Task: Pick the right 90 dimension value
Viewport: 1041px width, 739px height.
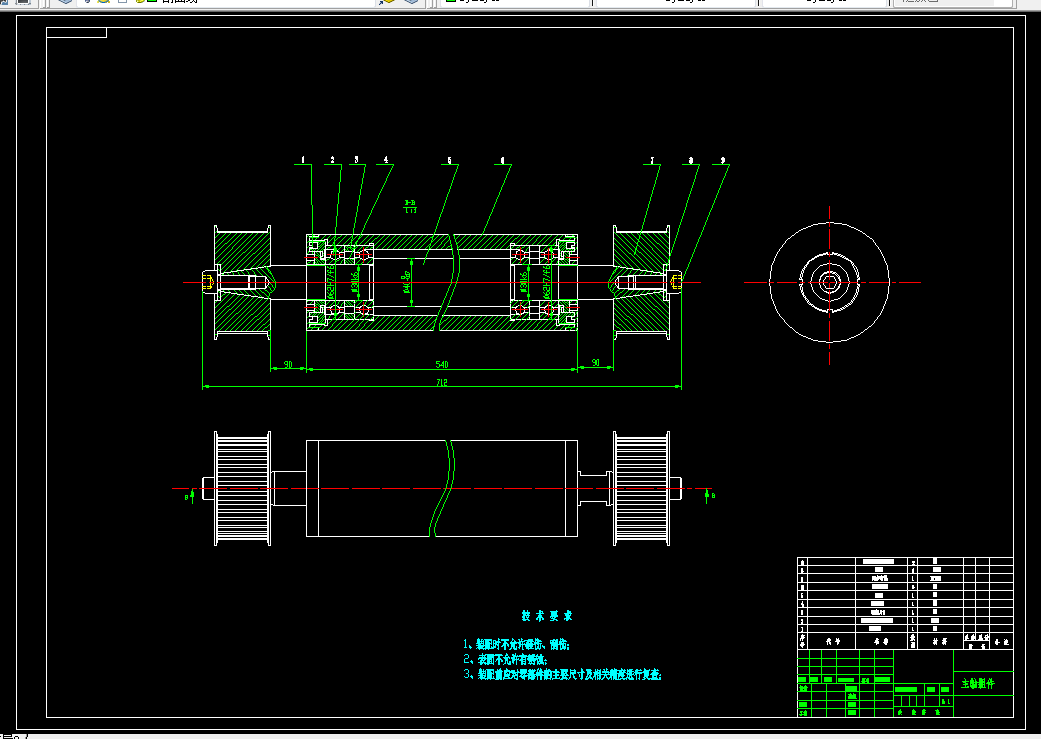Action: [x=596, y=363]
